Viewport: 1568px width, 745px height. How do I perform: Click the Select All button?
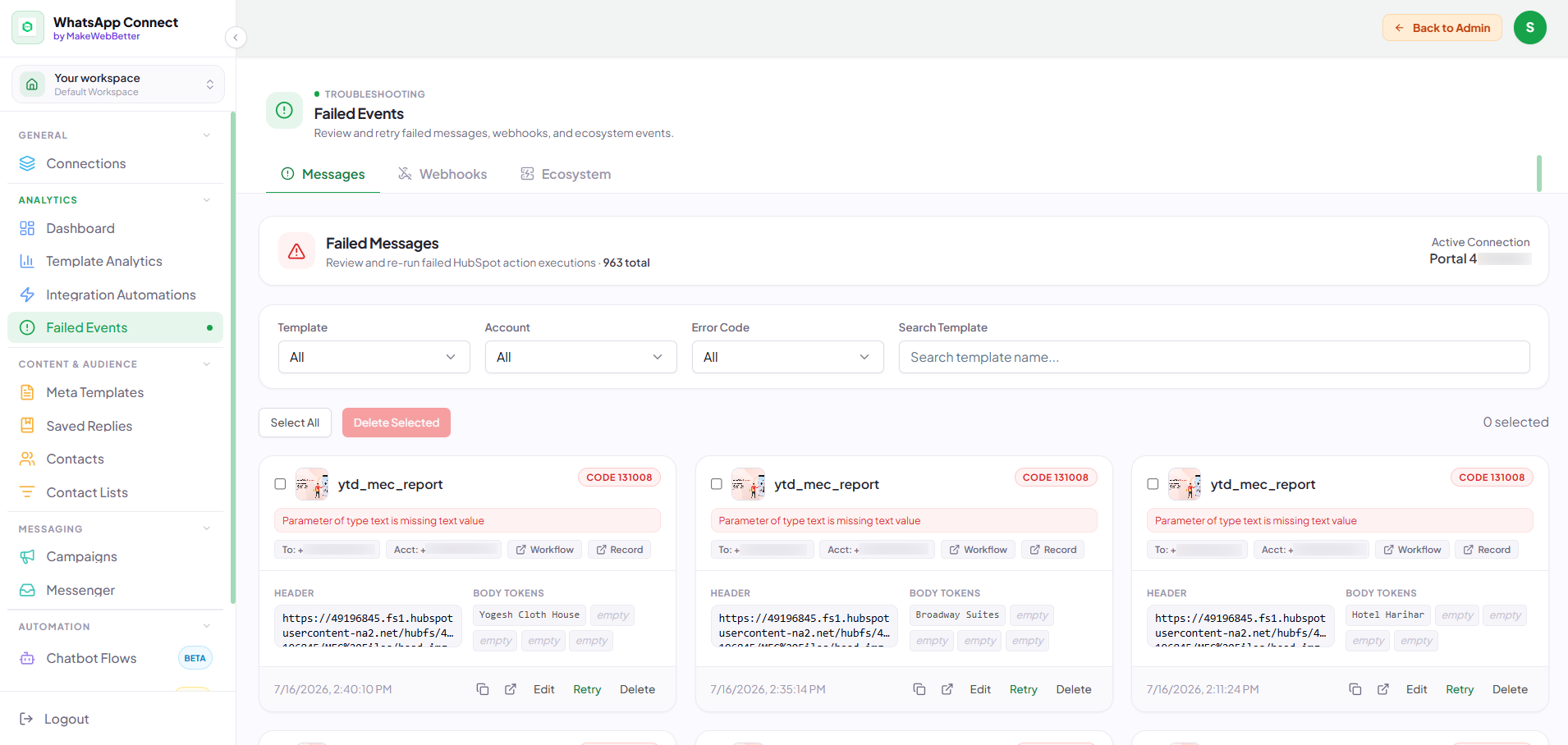295,423
